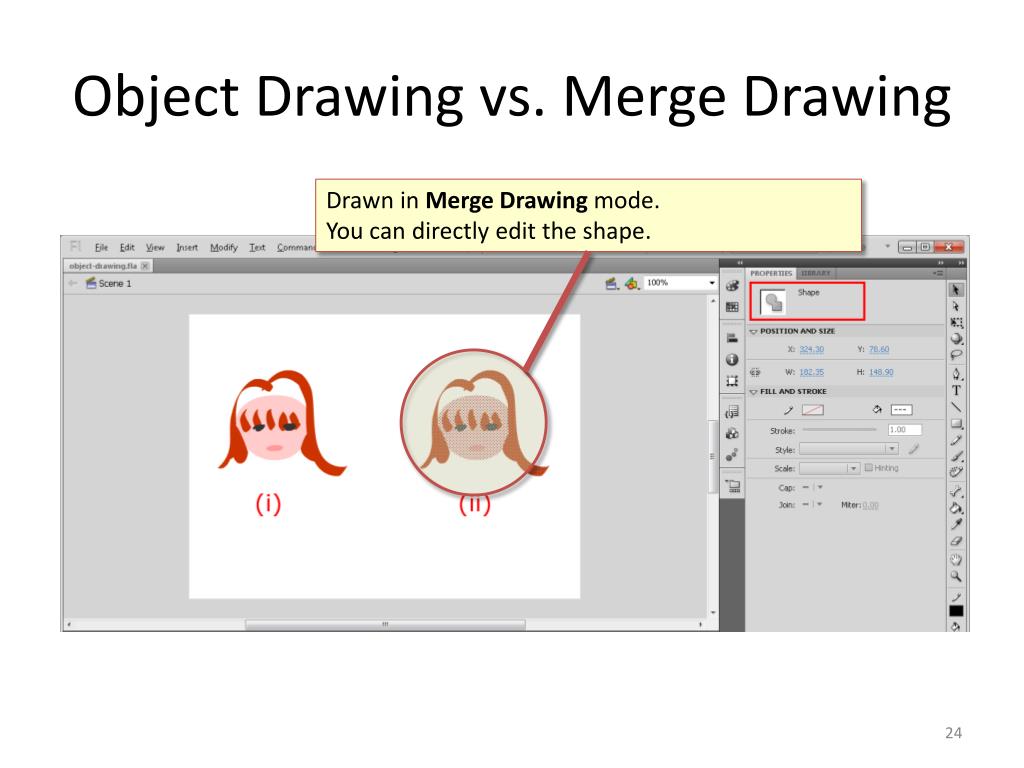Image resolution: width=1024 pixels, height=768 pixels.
Task: Click the Y value 78.60
Action: pyautogui.click(x=879, y=349)
